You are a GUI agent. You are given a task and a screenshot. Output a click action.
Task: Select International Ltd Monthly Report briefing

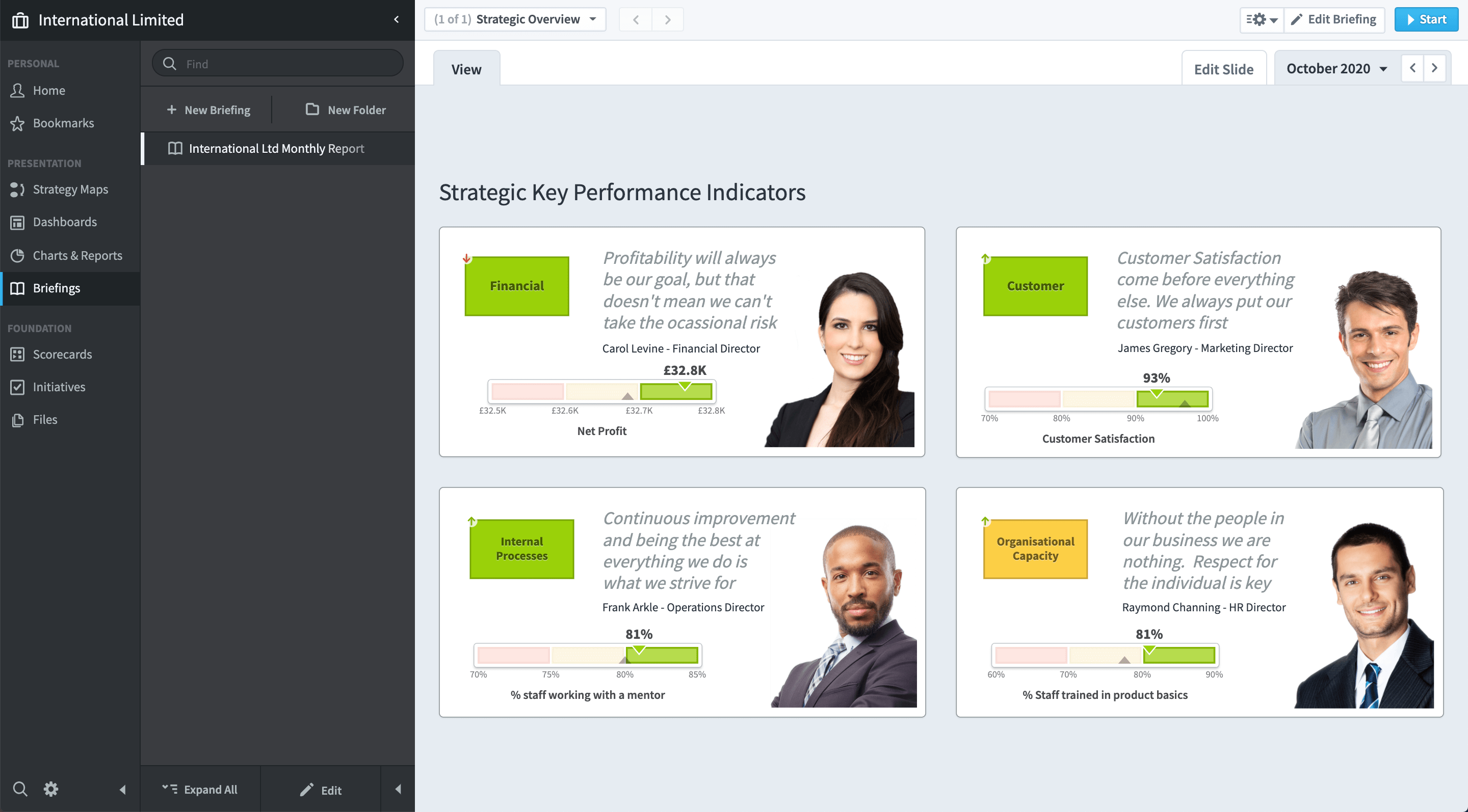pyautogui.click(x=277, y=149)
